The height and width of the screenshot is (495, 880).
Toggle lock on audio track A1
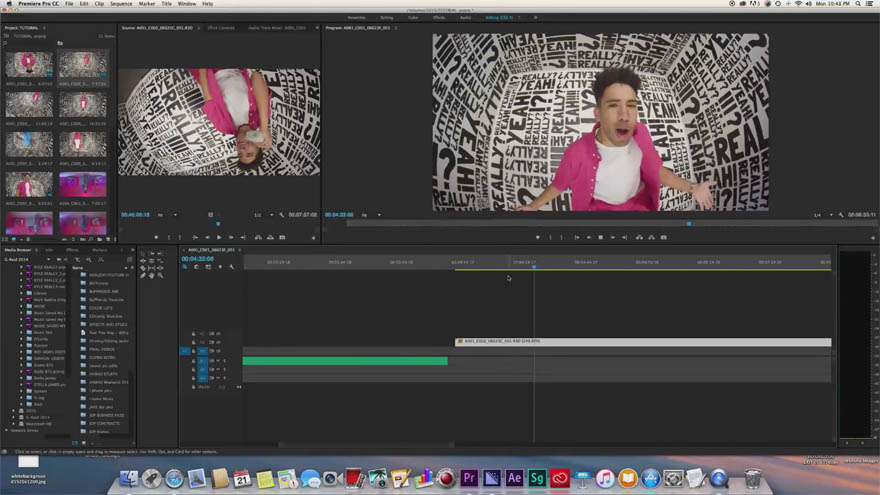tap(194, 361)
